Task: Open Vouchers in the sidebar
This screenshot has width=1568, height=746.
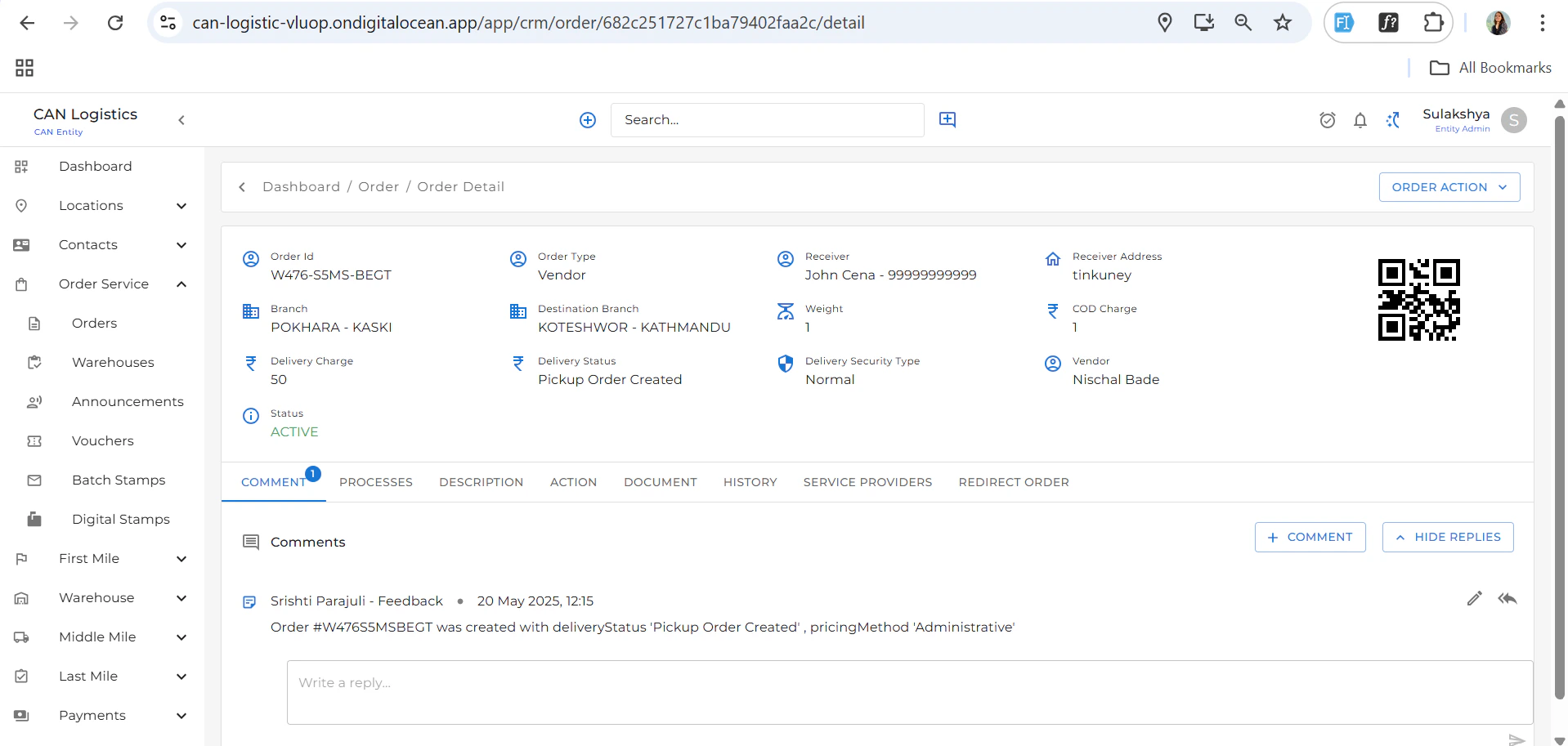Action: click(x=102, y=441)
